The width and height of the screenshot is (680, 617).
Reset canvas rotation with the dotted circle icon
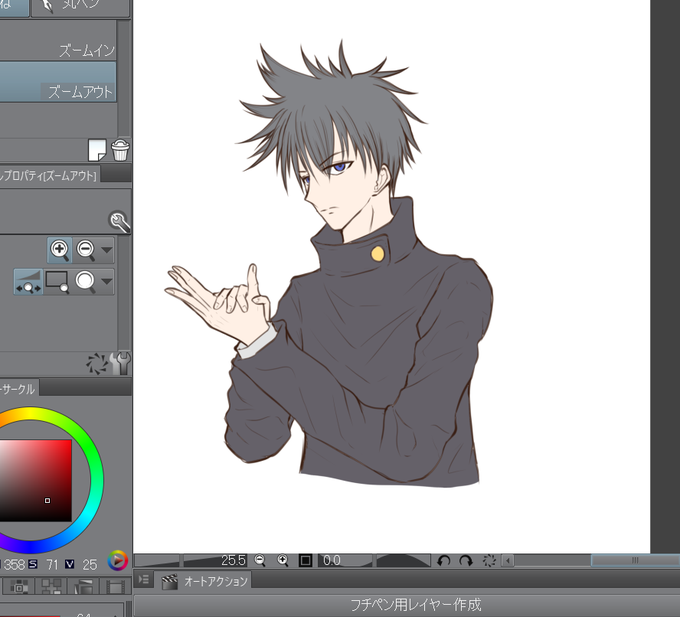point(490,561)
